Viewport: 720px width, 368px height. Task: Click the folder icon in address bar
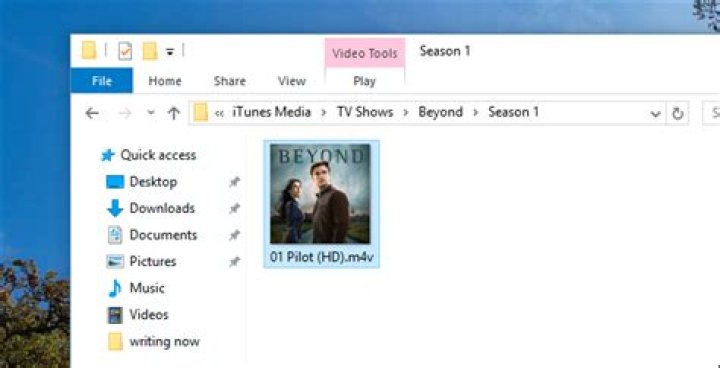click(x=201, y=113)
